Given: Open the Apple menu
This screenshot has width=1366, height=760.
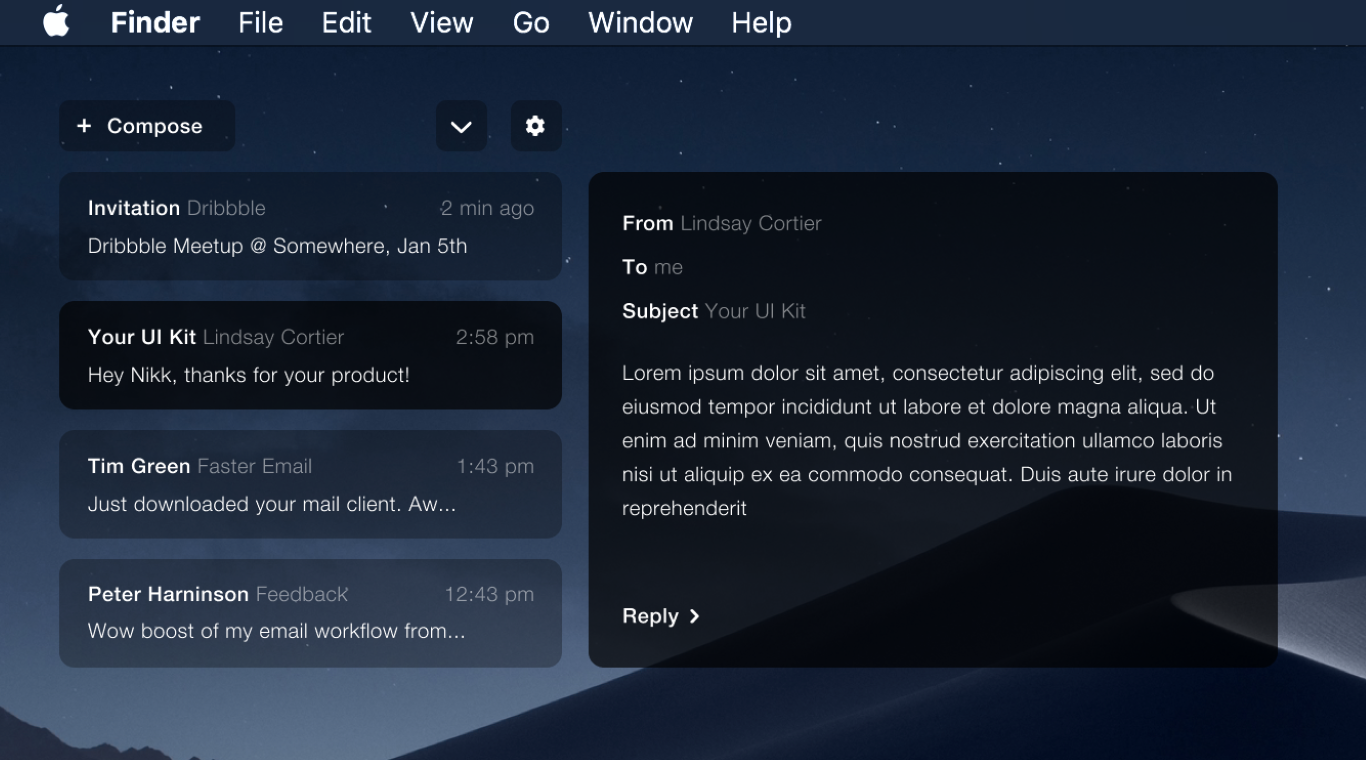Looking at the screenshot, I should coord(57,22).
